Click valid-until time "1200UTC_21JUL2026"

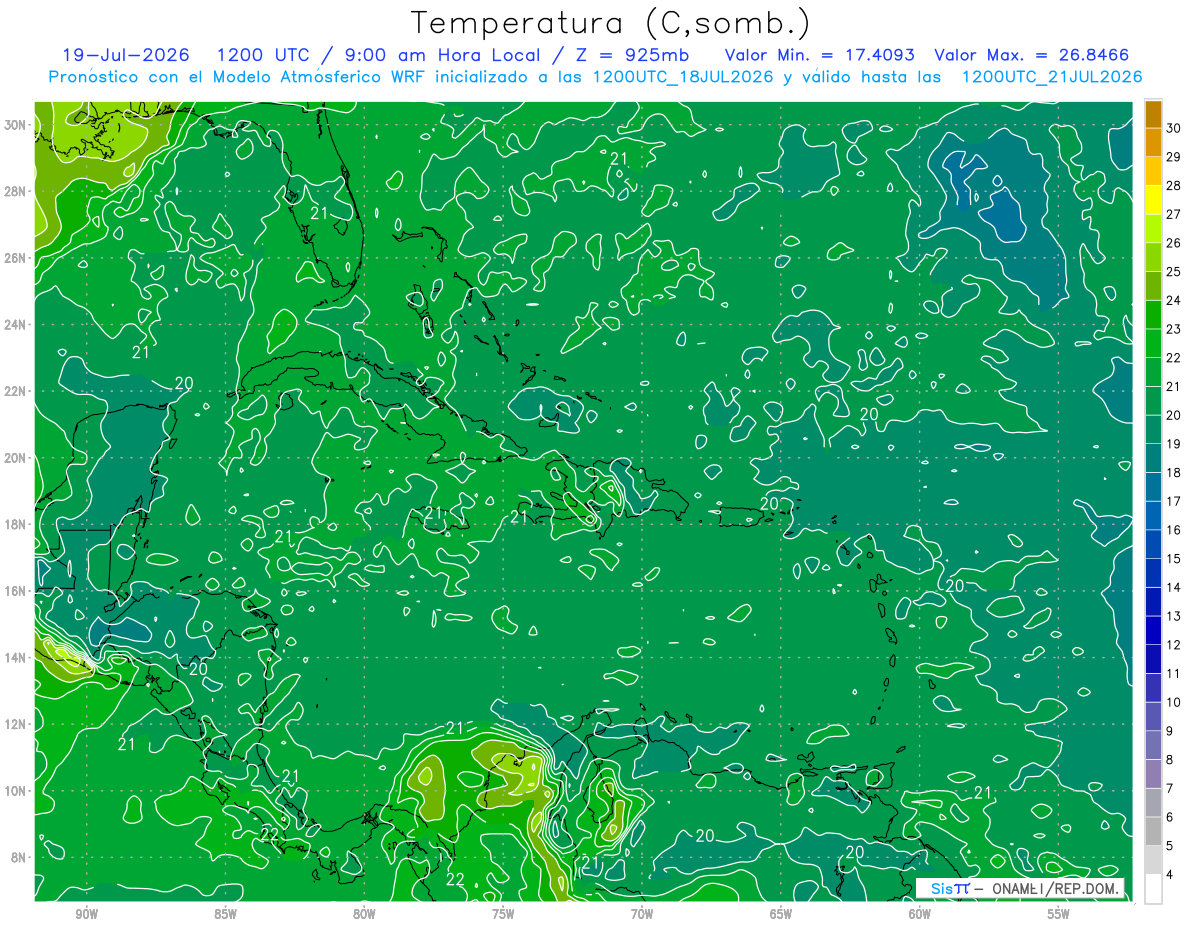[1051, 77]
